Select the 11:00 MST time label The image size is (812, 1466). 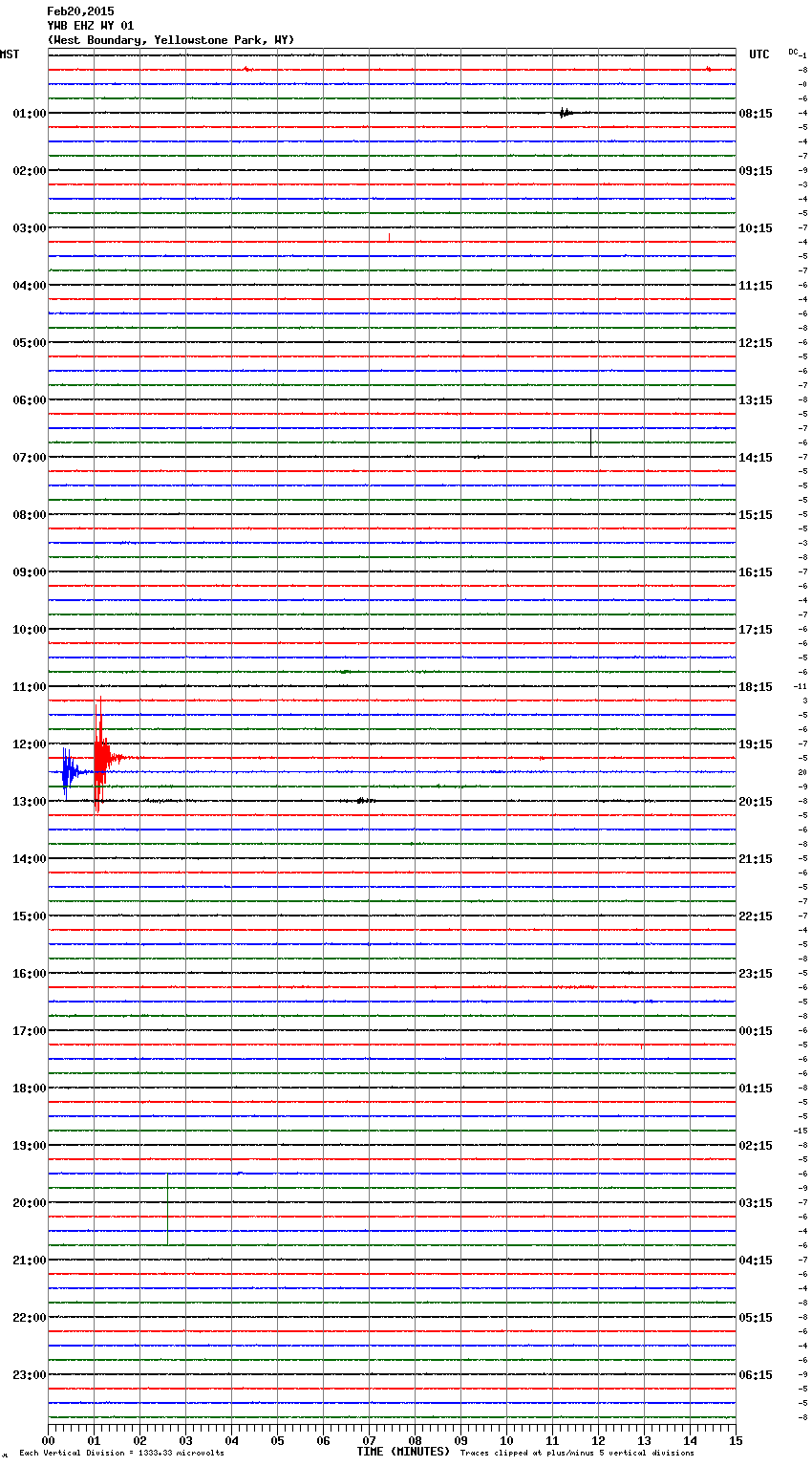[29, 687]
